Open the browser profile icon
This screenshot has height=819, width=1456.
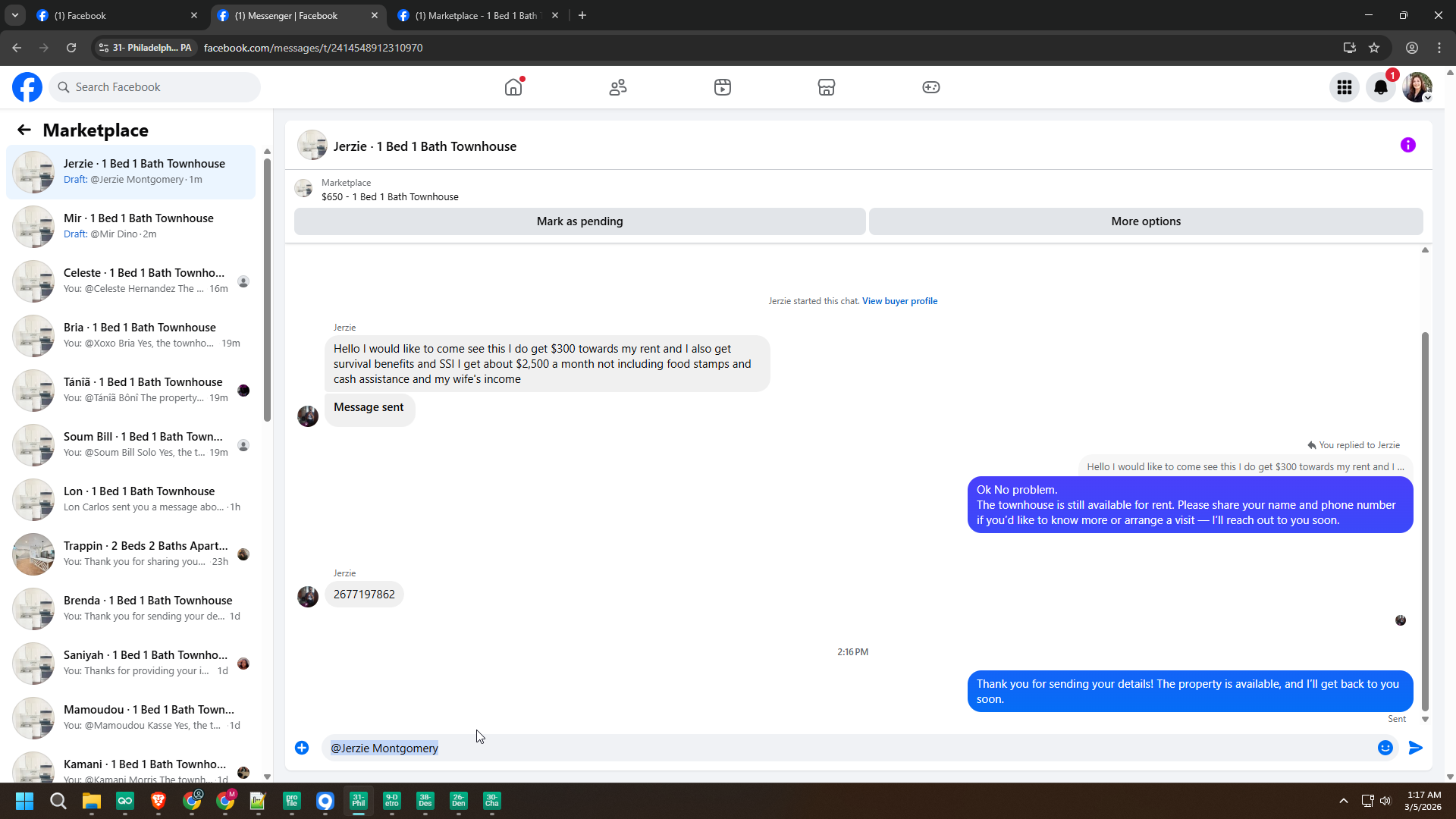coord(1412,48)
